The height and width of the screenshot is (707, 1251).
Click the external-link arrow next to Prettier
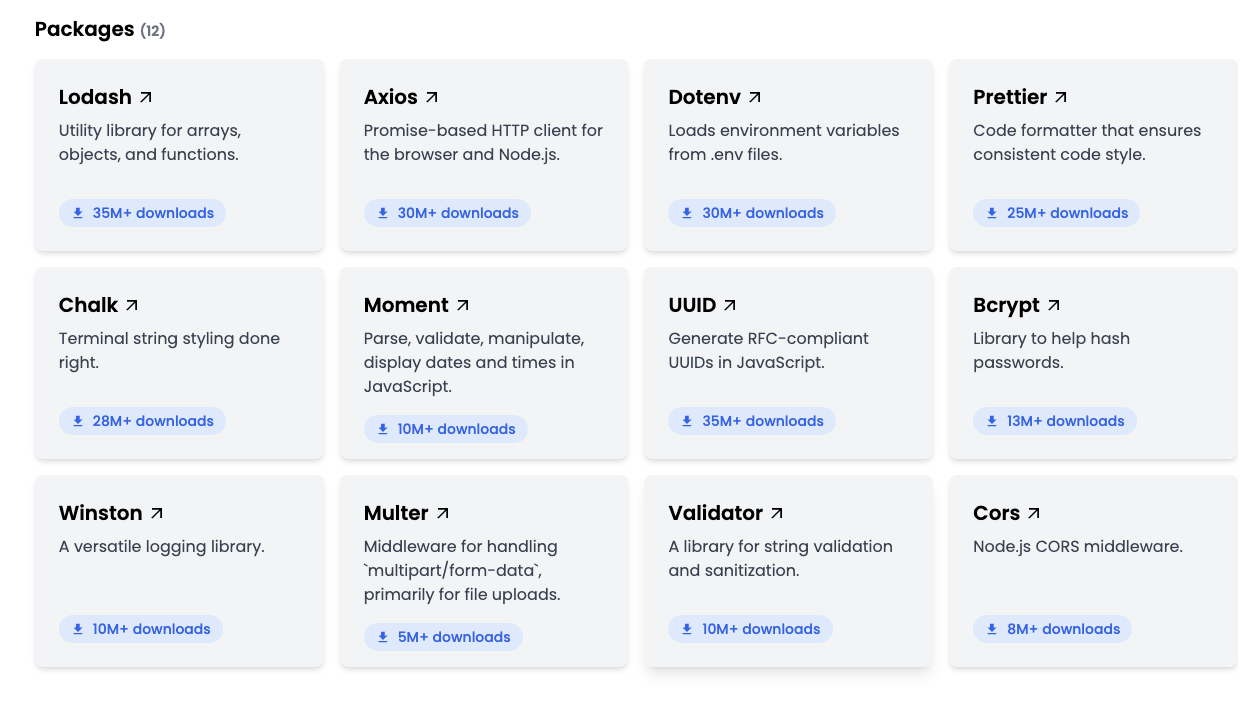(x=1061, y=97)
